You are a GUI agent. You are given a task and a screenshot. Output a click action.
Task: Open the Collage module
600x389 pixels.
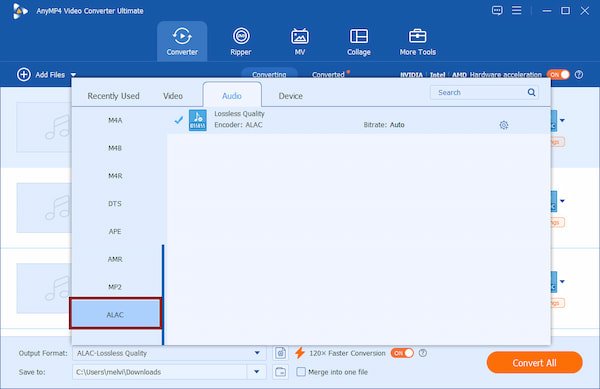pyautogui.click(x=359, y=41)
